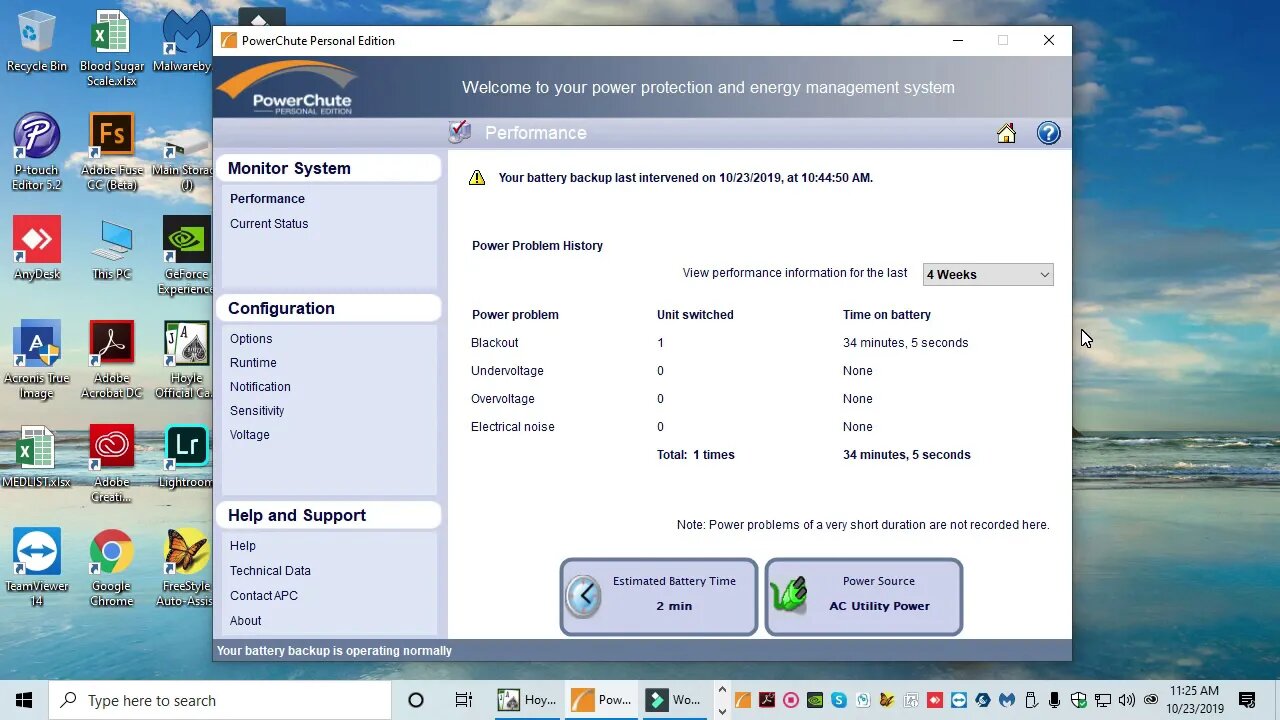This screenshot has height=720, width=1280.
Task: Select Current Status in sidebar
Action: tap(269, 224)
